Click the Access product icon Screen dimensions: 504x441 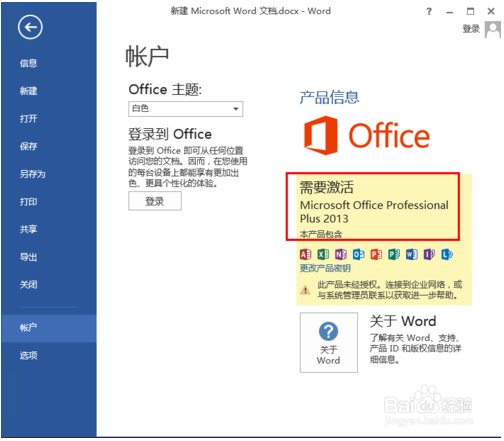click(x=305, y=254)
